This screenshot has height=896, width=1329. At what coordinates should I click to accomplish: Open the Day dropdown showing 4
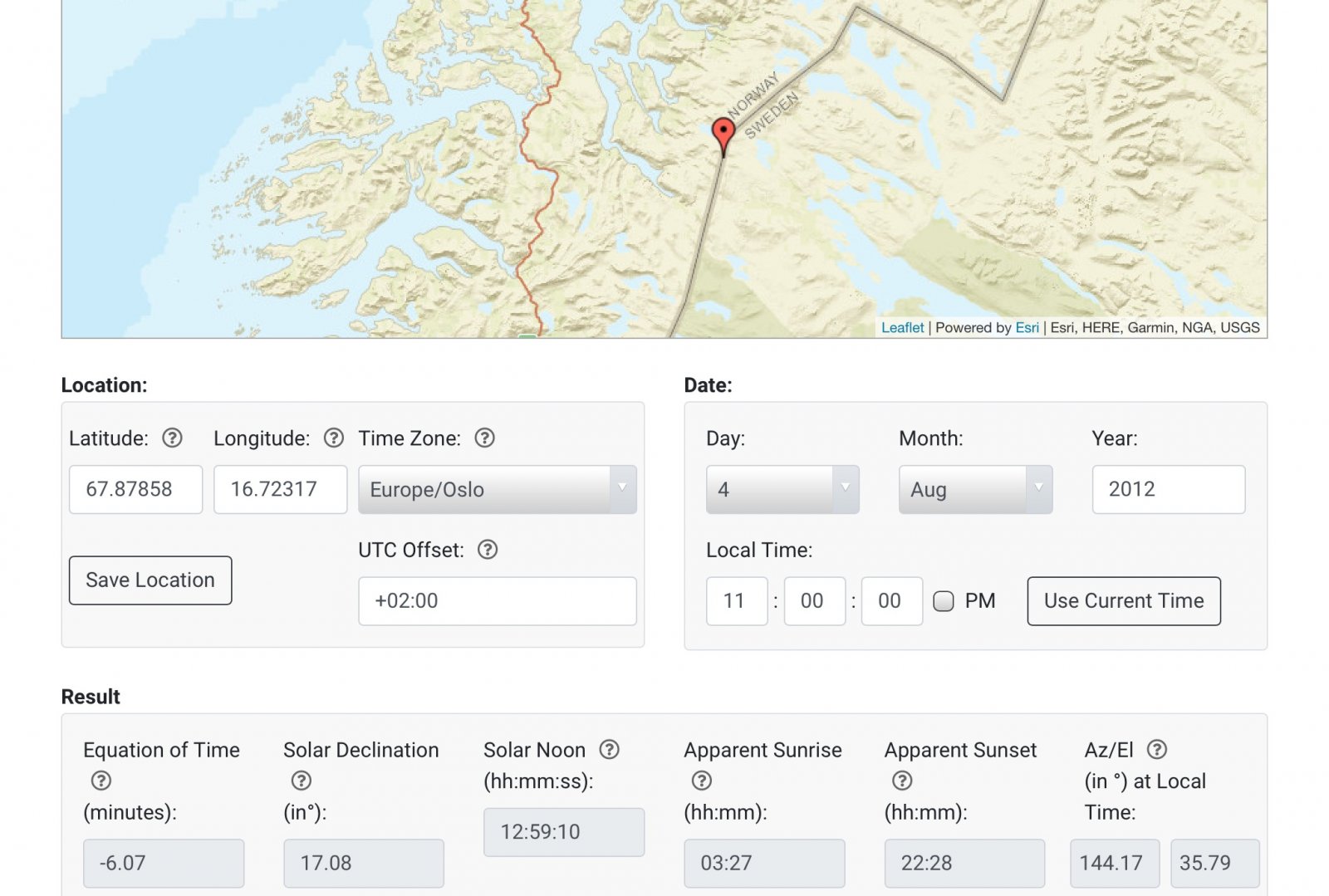click(782, 489)
